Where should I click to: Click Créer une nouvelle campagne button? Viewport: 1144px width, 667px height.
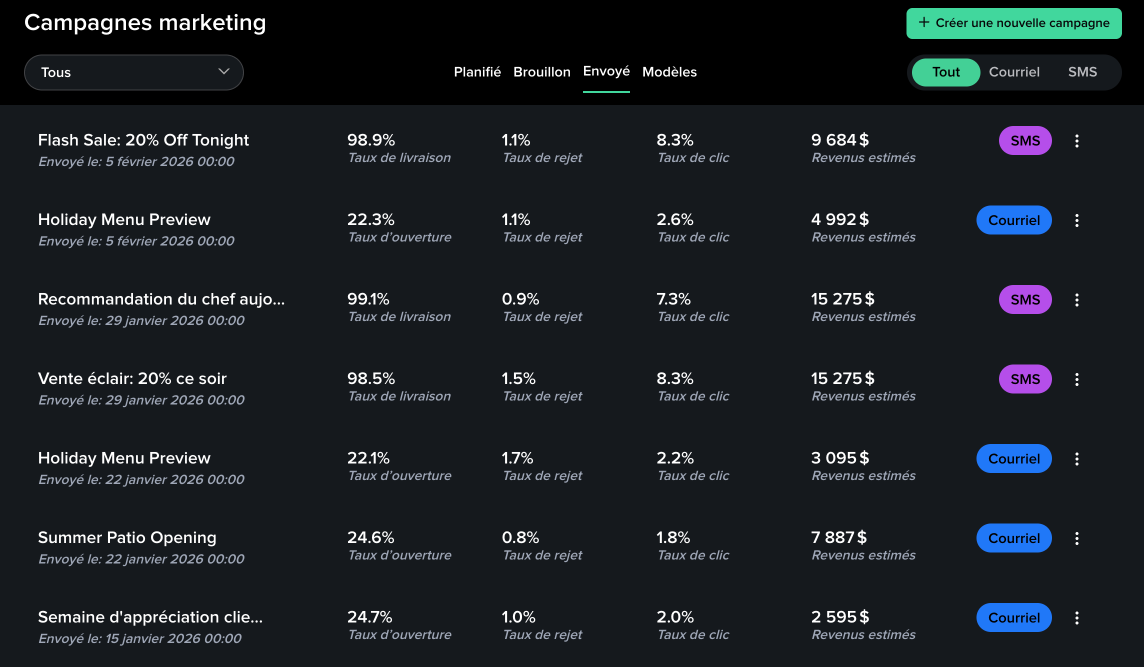click(x=1013, y=23)
